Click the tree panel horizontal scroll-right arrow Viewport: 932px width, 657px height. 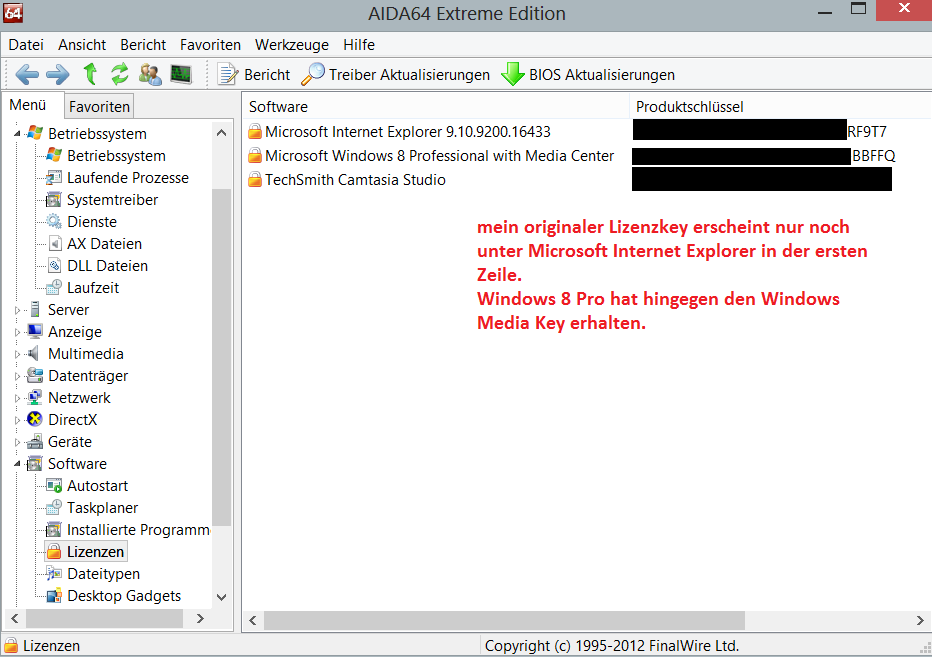point(200,618)
